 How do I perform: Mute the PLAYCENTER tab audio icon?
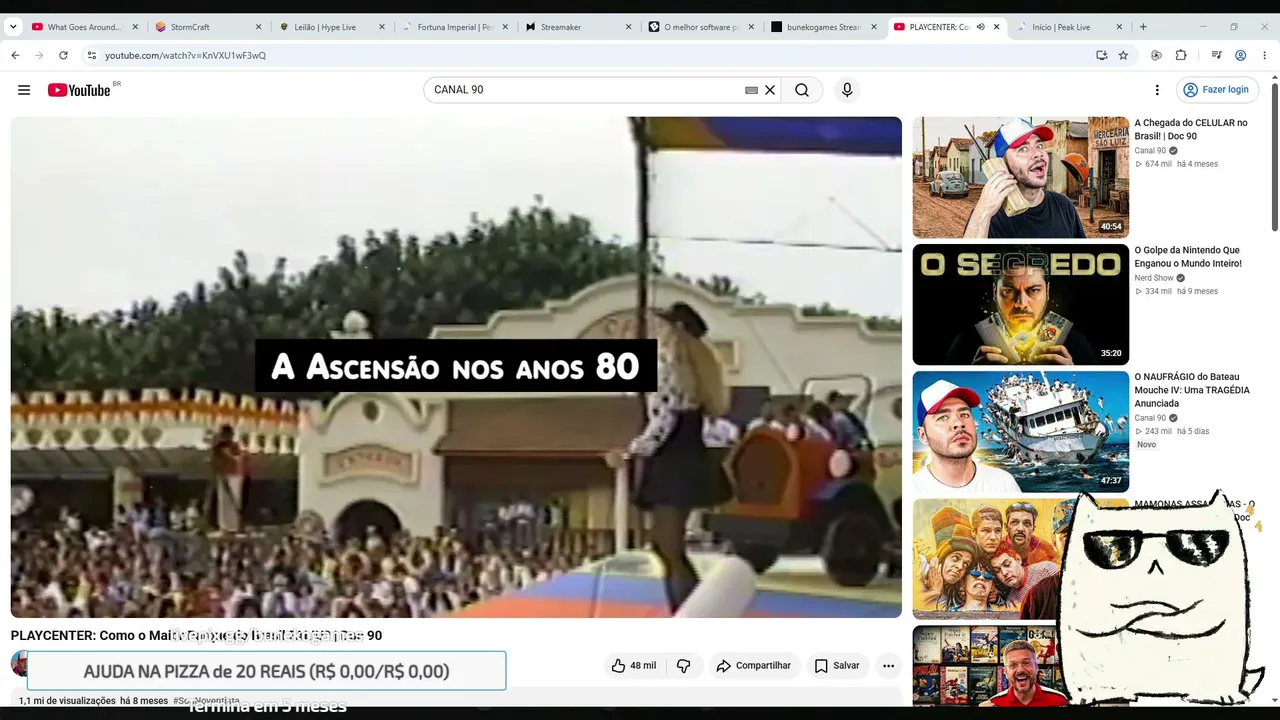(980, 27)
